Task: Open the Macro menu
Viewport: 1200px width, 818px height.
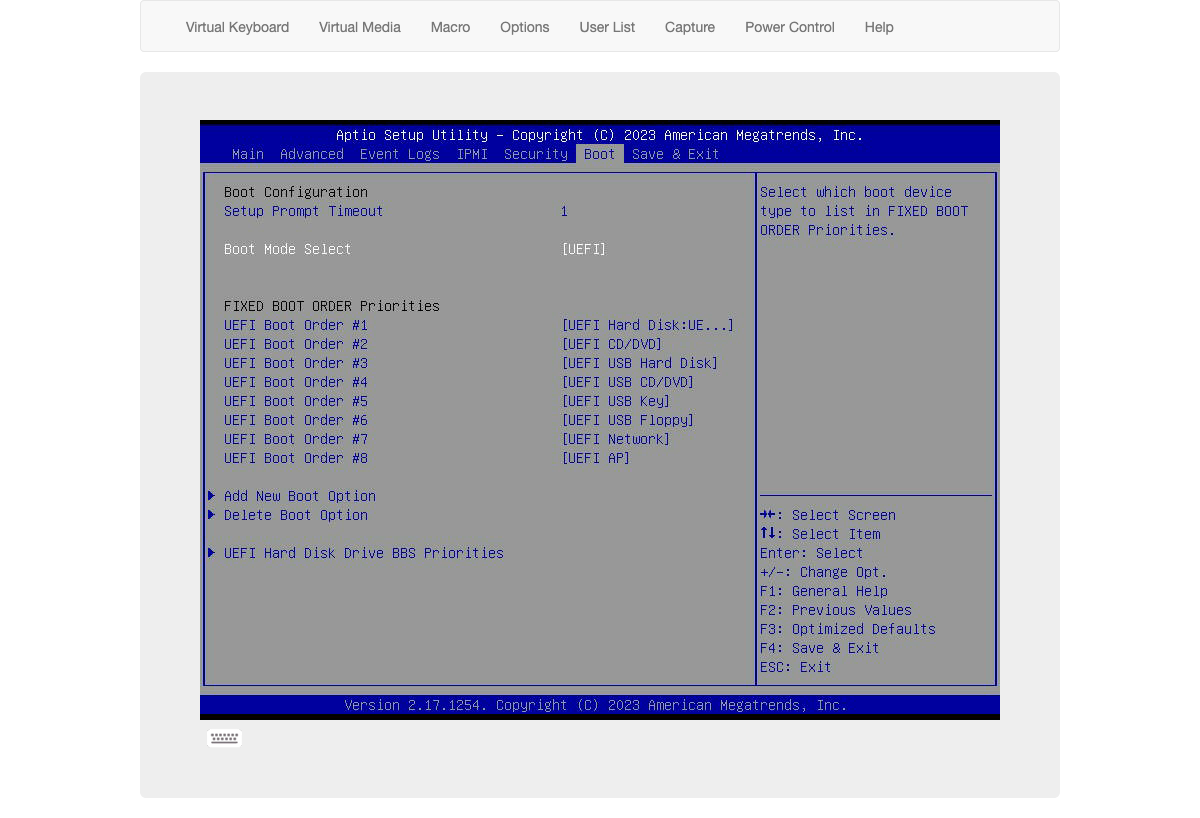Action: tap(450, 27)
